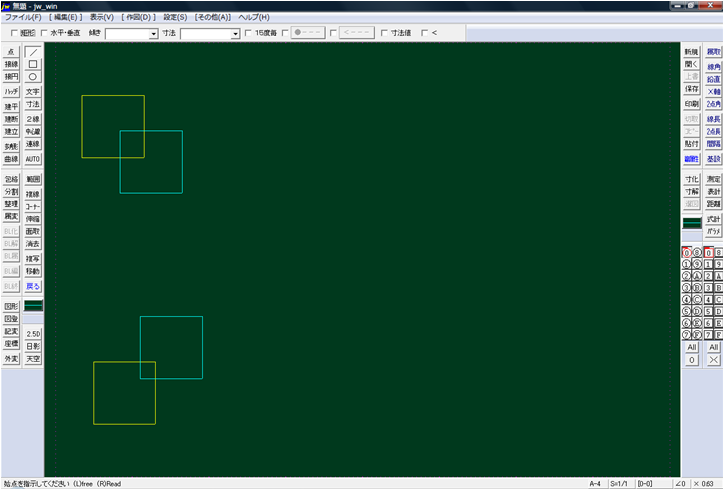Open the 設定(S) menu
Viewport: 724px width, 490px height.
[x=174, y=18]
